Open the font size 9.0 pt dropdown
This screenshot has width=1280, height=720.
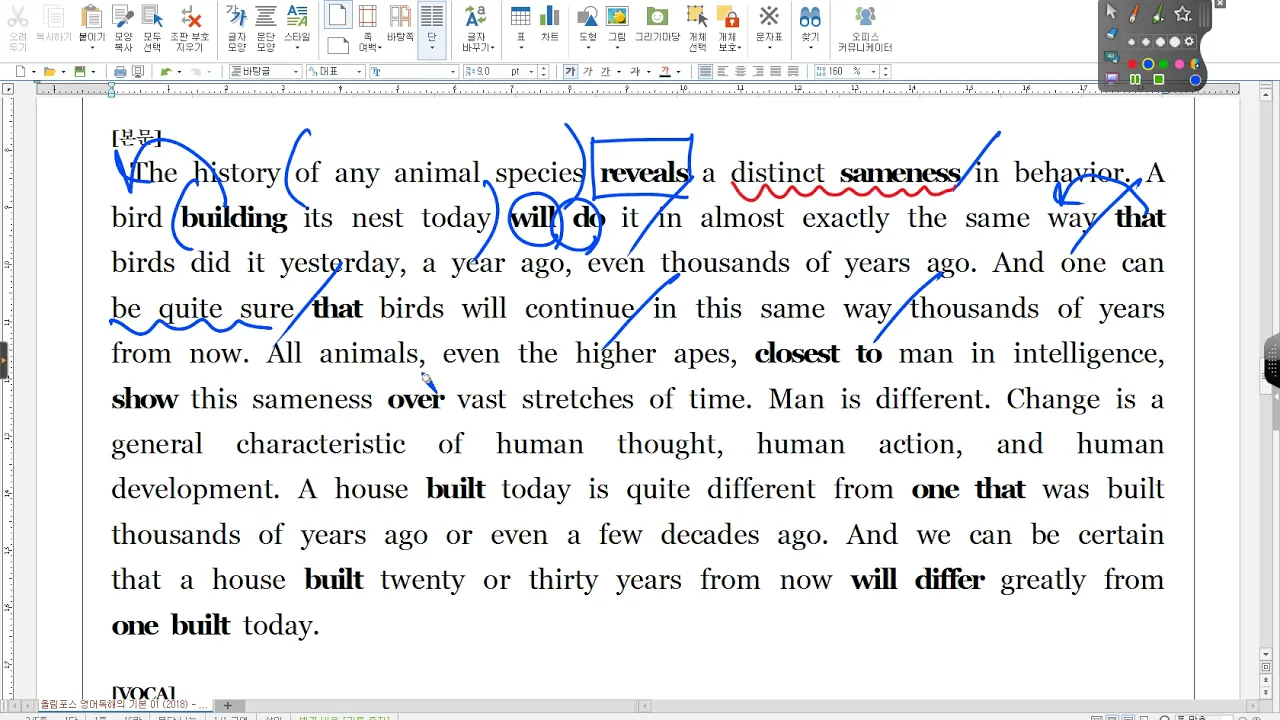click(x=531, y=72)
